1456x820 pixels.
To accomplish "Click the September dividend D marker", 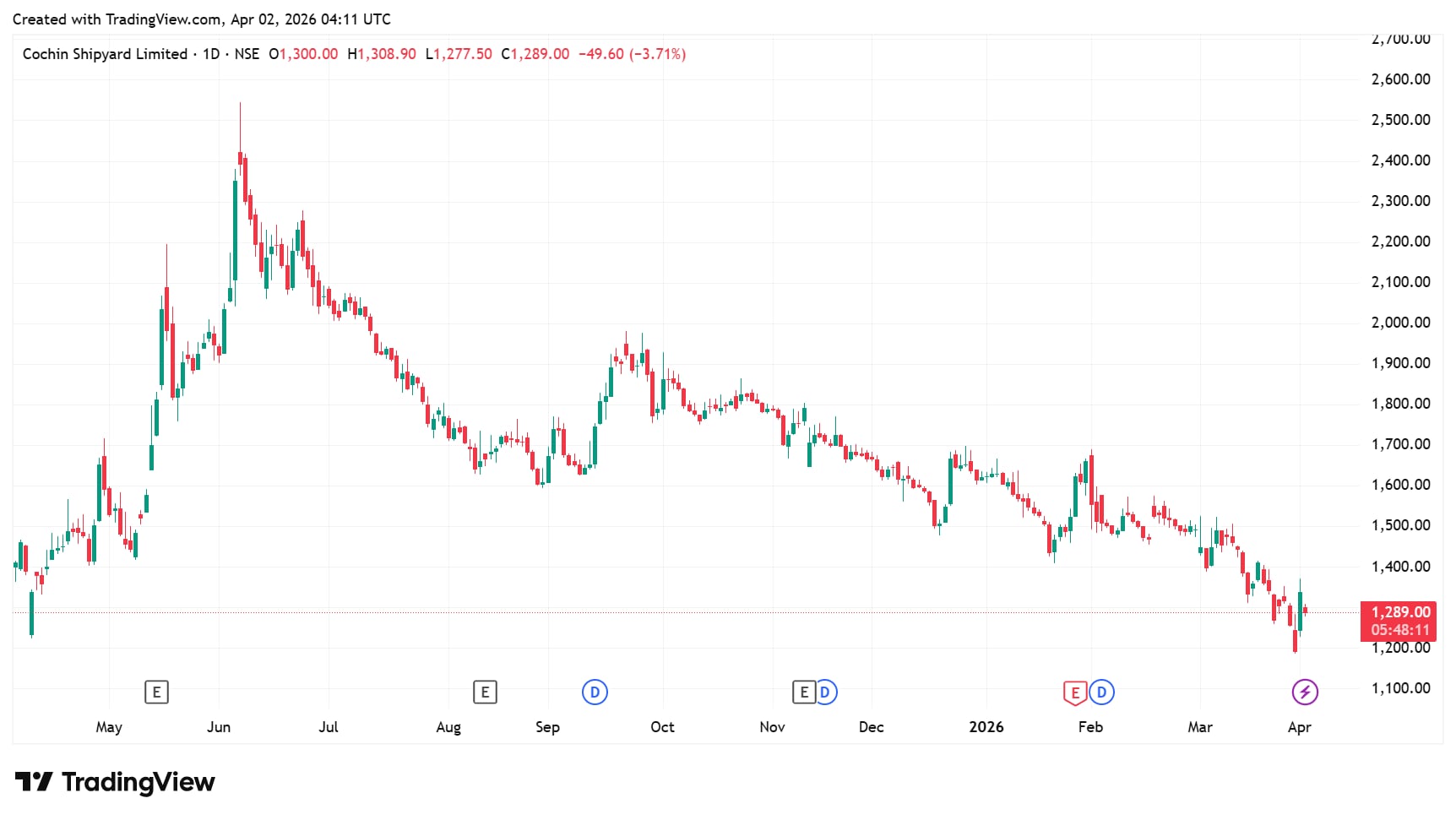I will [595, 692].
